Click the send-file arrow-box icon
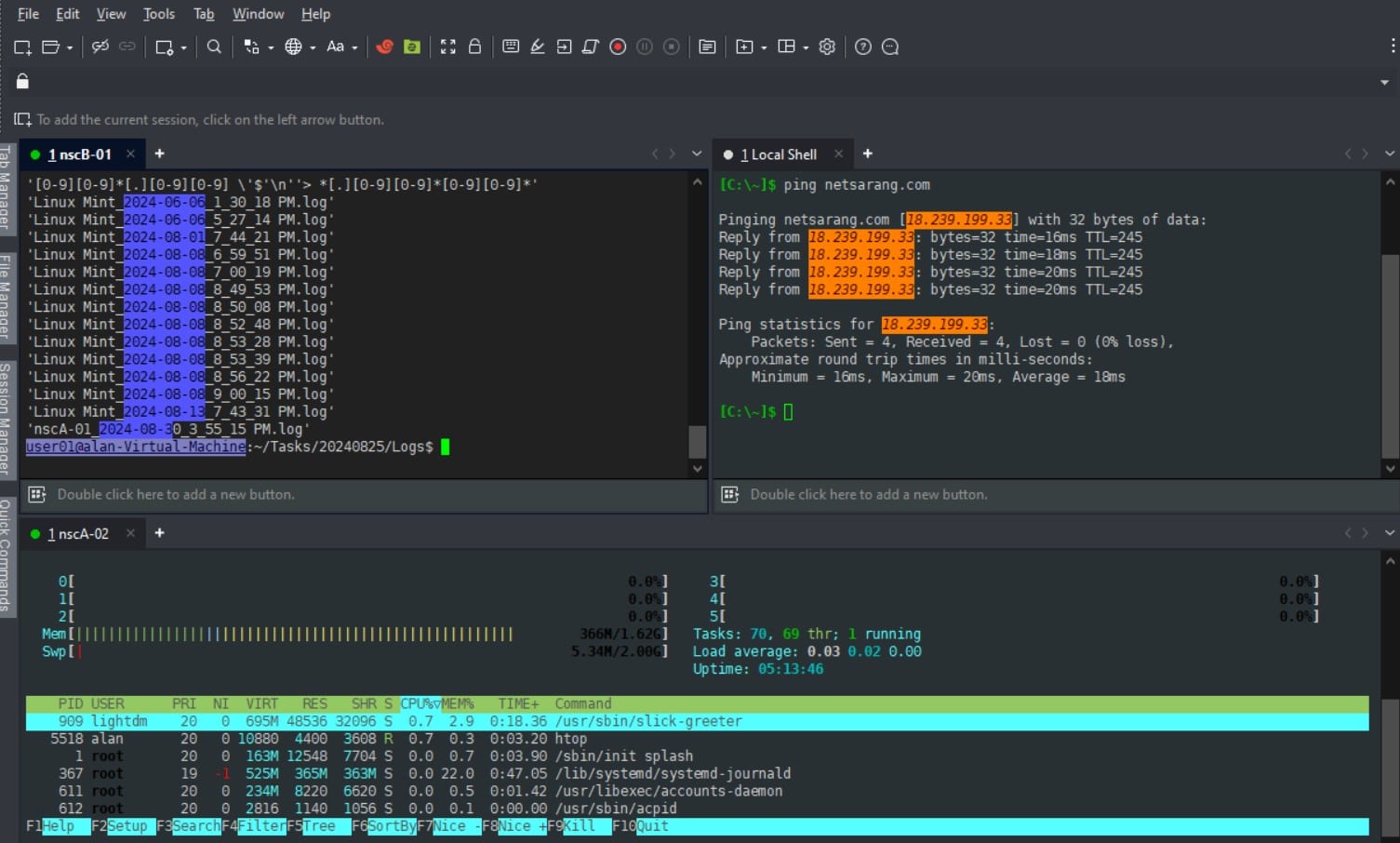 pyautogui.click(x=564, y=47)
